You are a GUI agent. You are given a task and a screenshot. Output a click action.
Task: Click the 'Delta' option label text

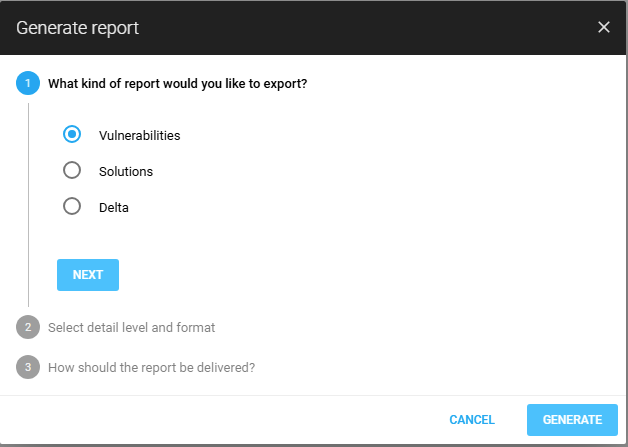[114, 208]
